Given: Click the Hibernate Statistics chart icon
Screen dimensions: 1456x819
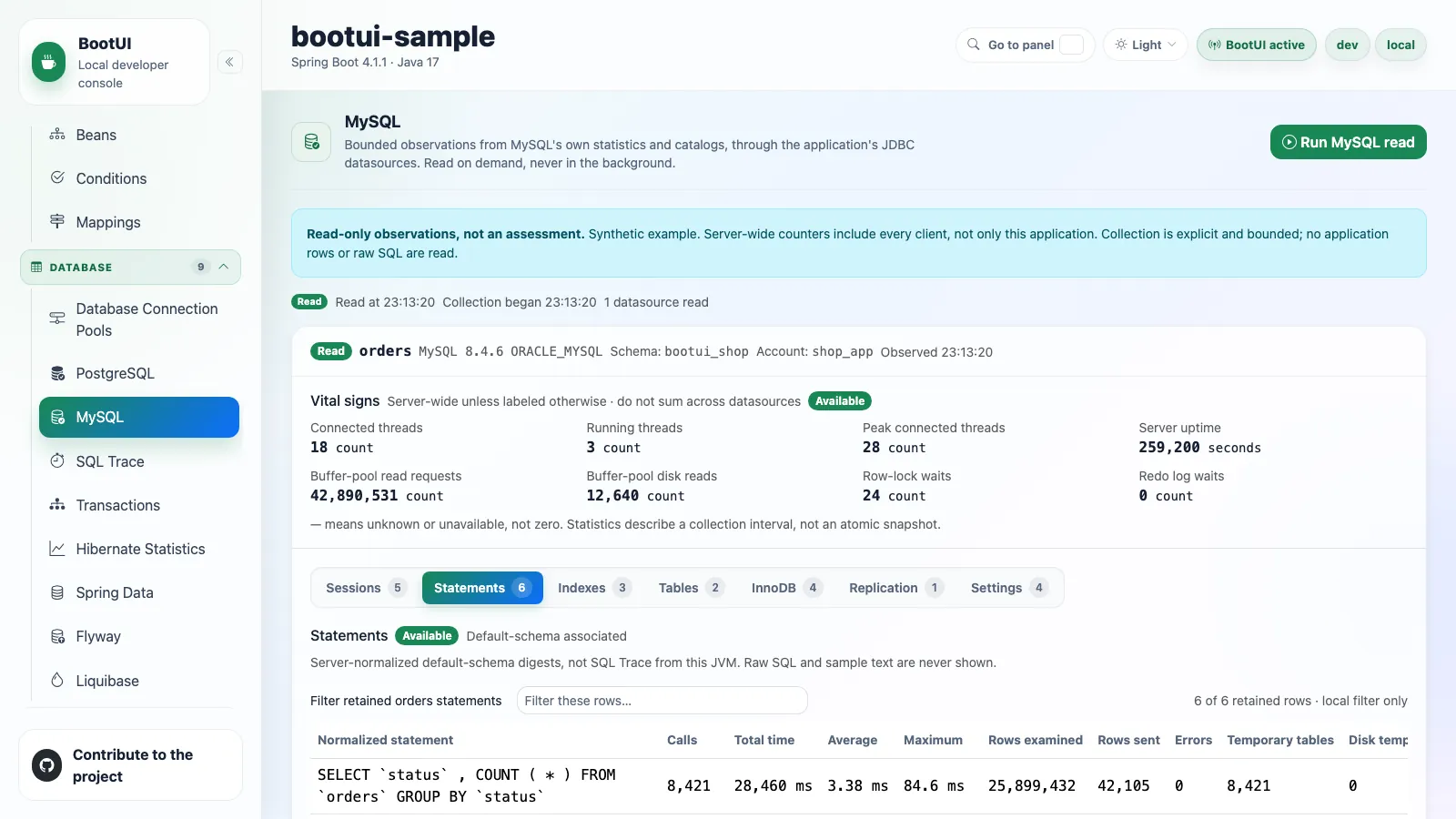Looking at the screenshot, I should (57, 549).
